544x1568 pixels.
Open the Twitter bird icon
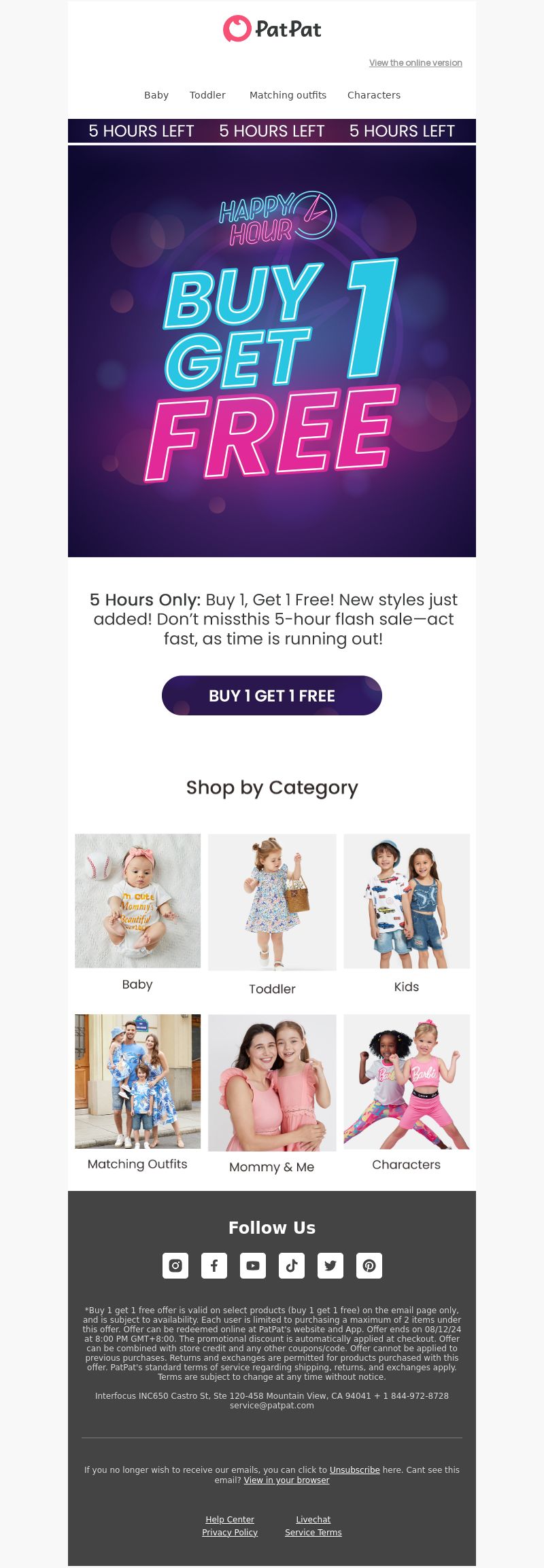(330, 1266)
